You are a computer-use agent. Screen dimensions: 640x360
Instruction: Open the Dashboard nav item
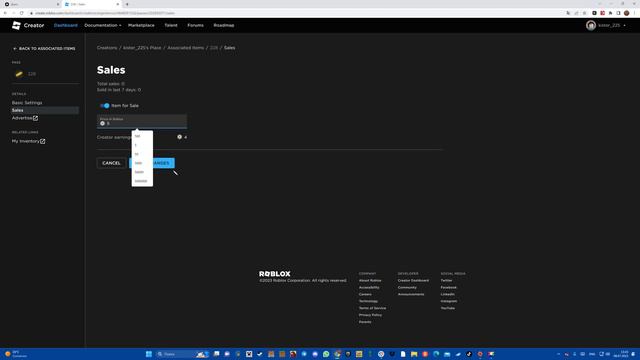[65, 25]
